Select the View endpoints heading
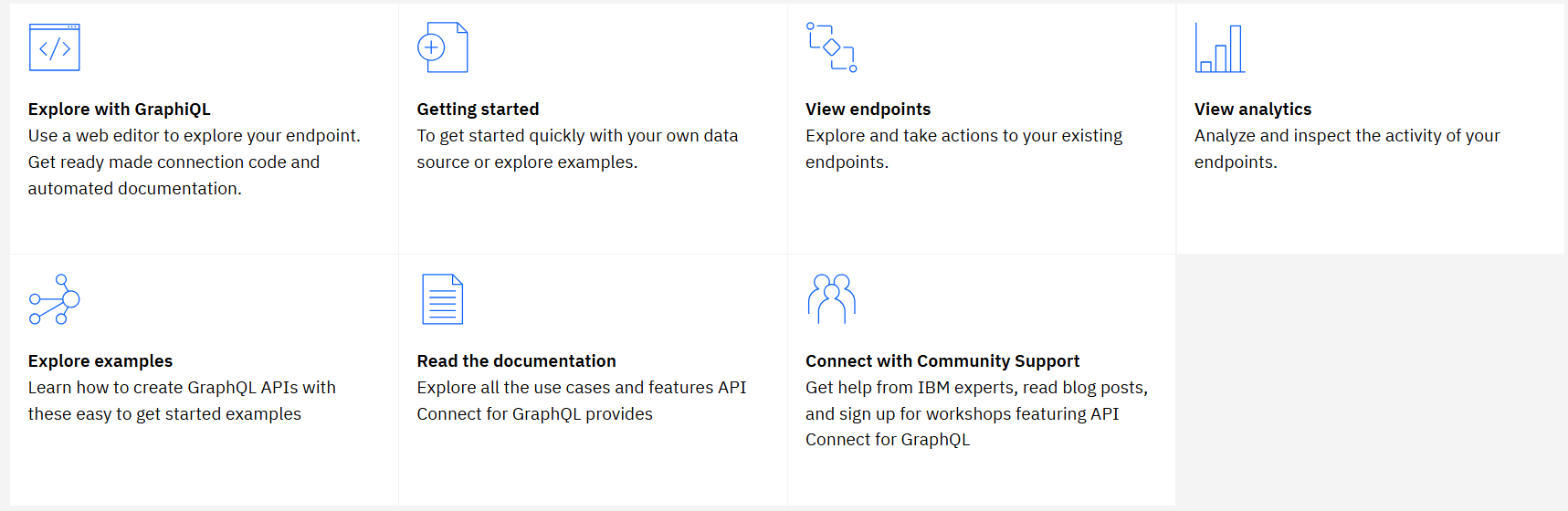This screenshot has width=1568, height=511. 868,109
